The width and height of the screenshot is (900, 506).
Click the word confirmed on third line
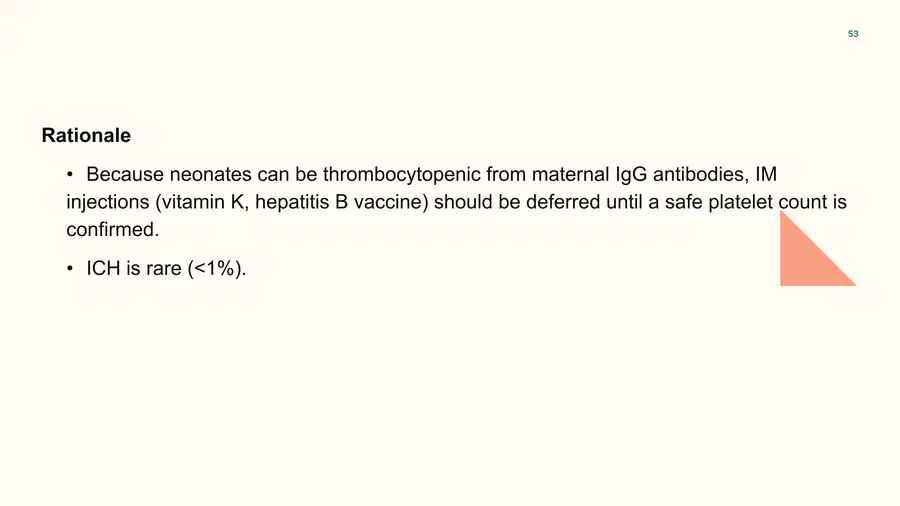[x=112, y=229]
